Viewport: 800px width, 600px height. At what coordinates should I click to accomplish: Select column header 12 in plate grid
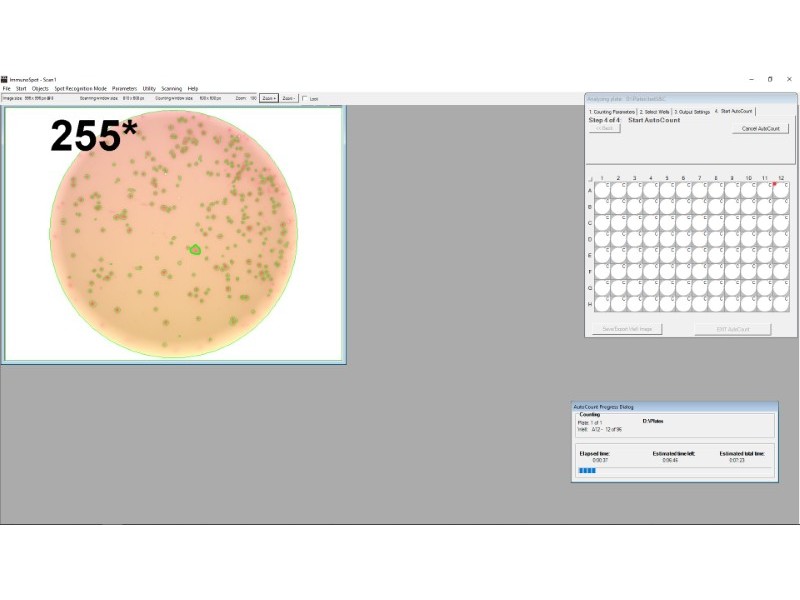coord(781,176)
